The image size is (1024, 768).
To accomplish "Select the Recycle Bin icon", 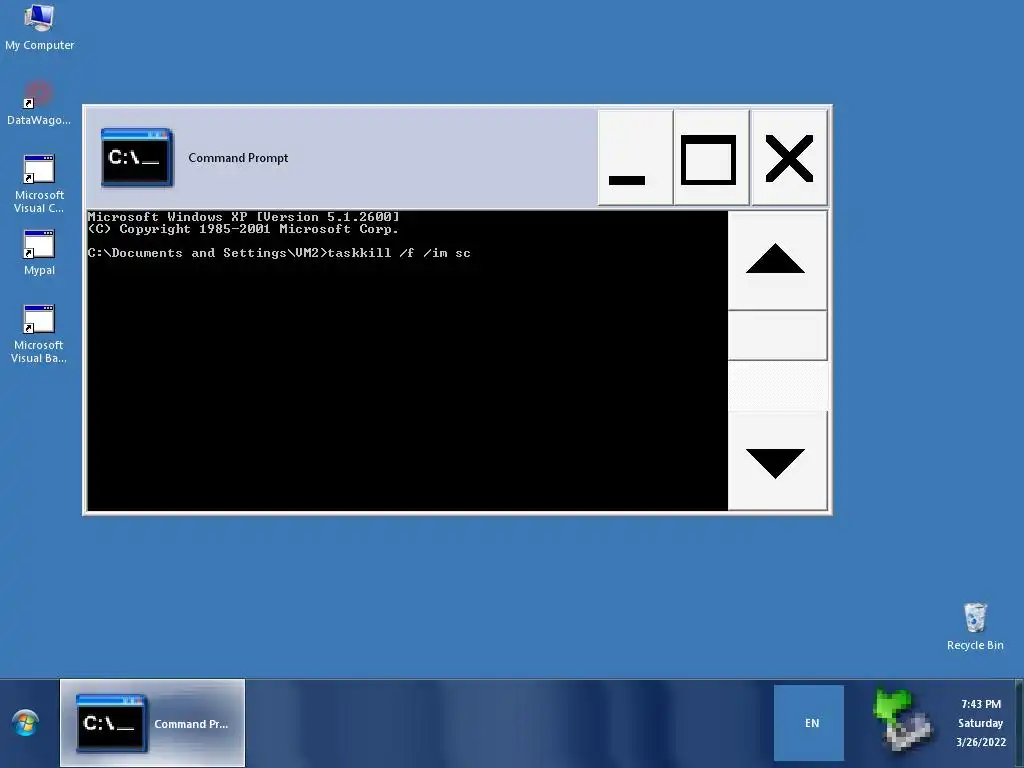I will tap(975, 627).
